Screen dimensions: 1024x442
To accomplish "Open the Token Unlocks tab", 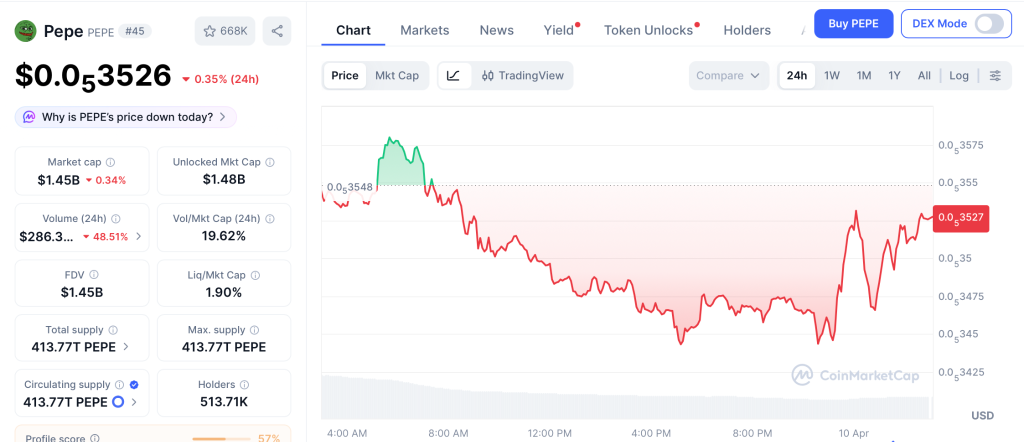I will [648, 30].
